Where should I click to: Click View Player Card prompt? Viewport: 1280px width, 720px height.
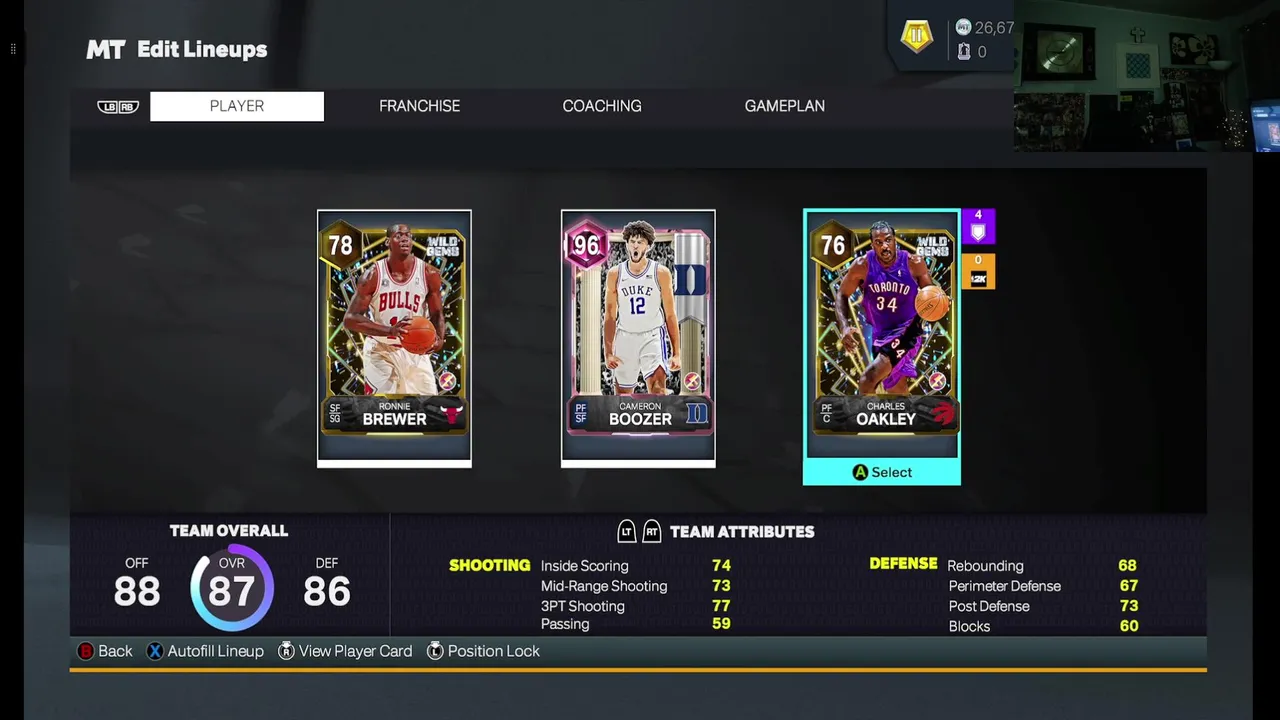click(x=345, y=651)
